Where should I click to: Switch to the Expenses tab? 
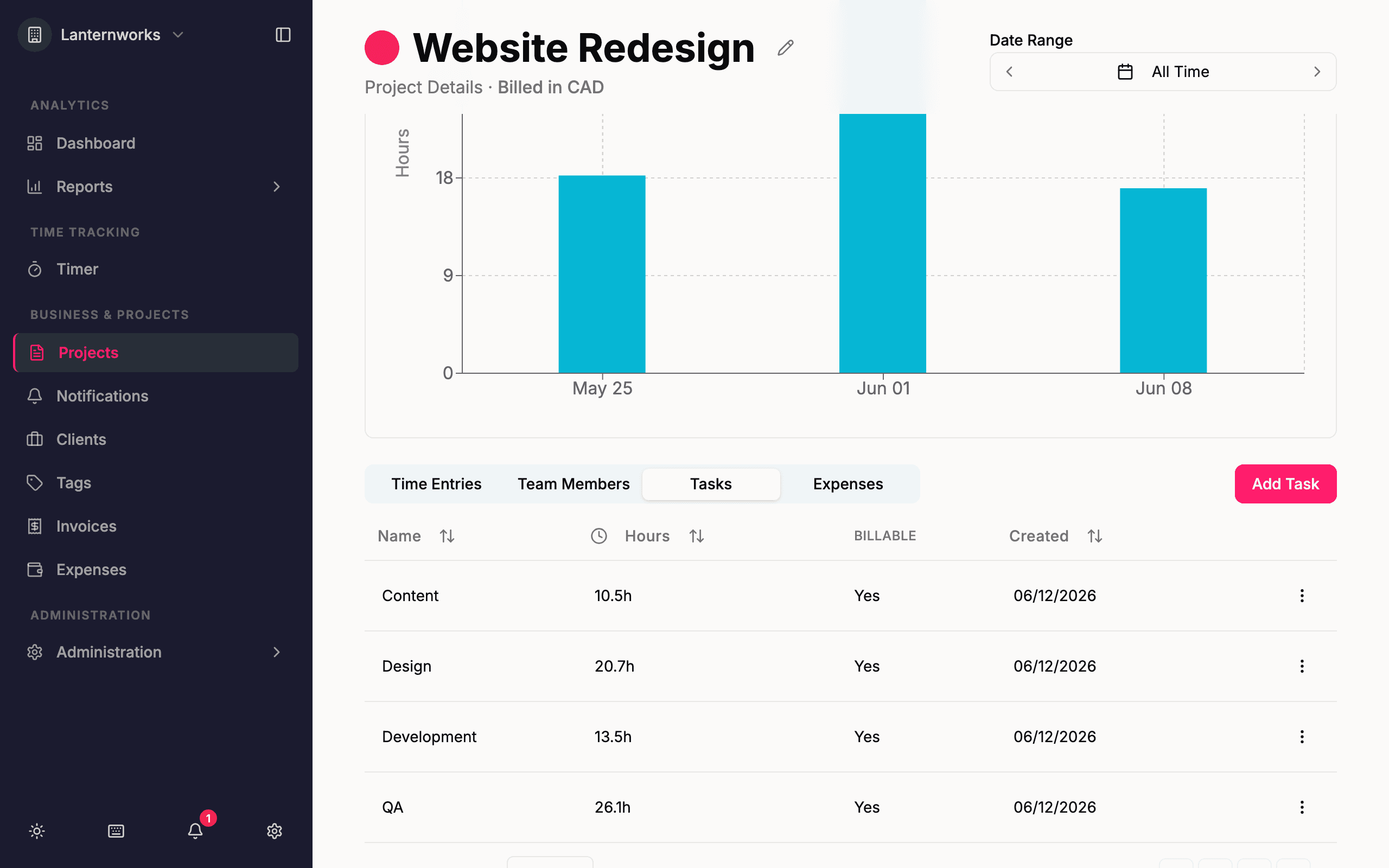pyautogui.click(x=848, y=484)
